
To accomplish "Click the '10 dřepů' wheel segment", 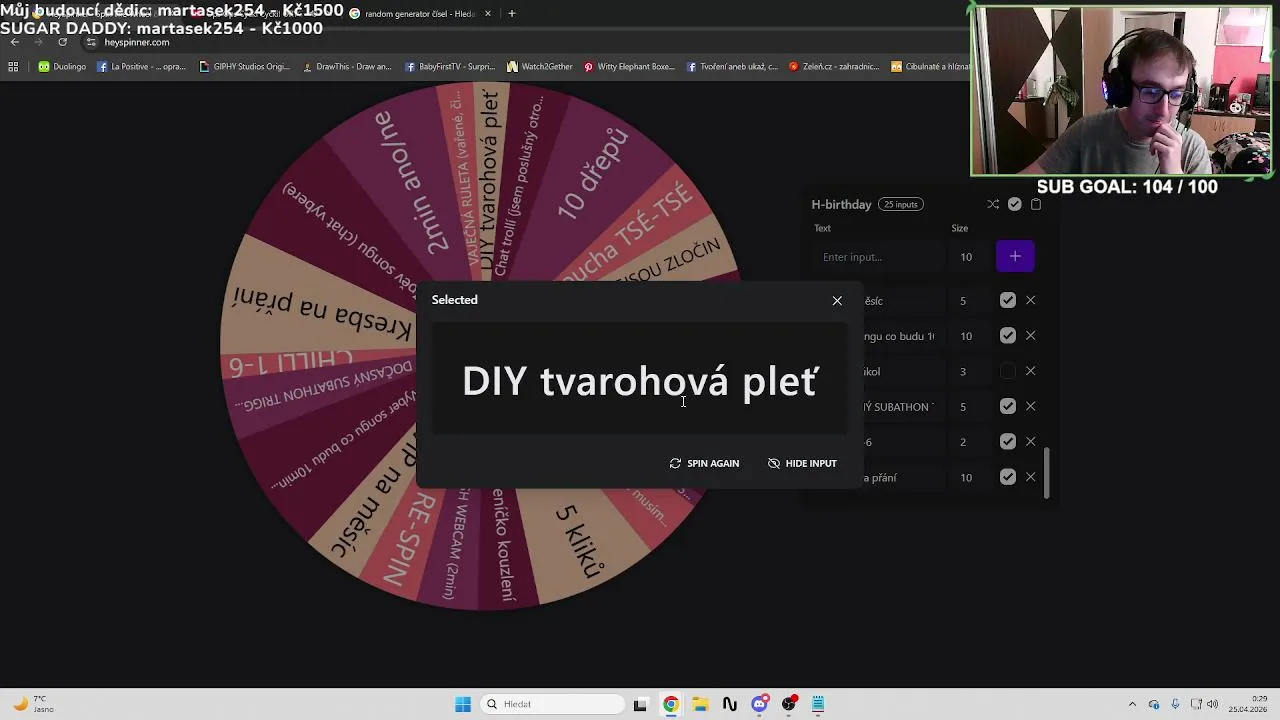I will (x=593, y=174).
